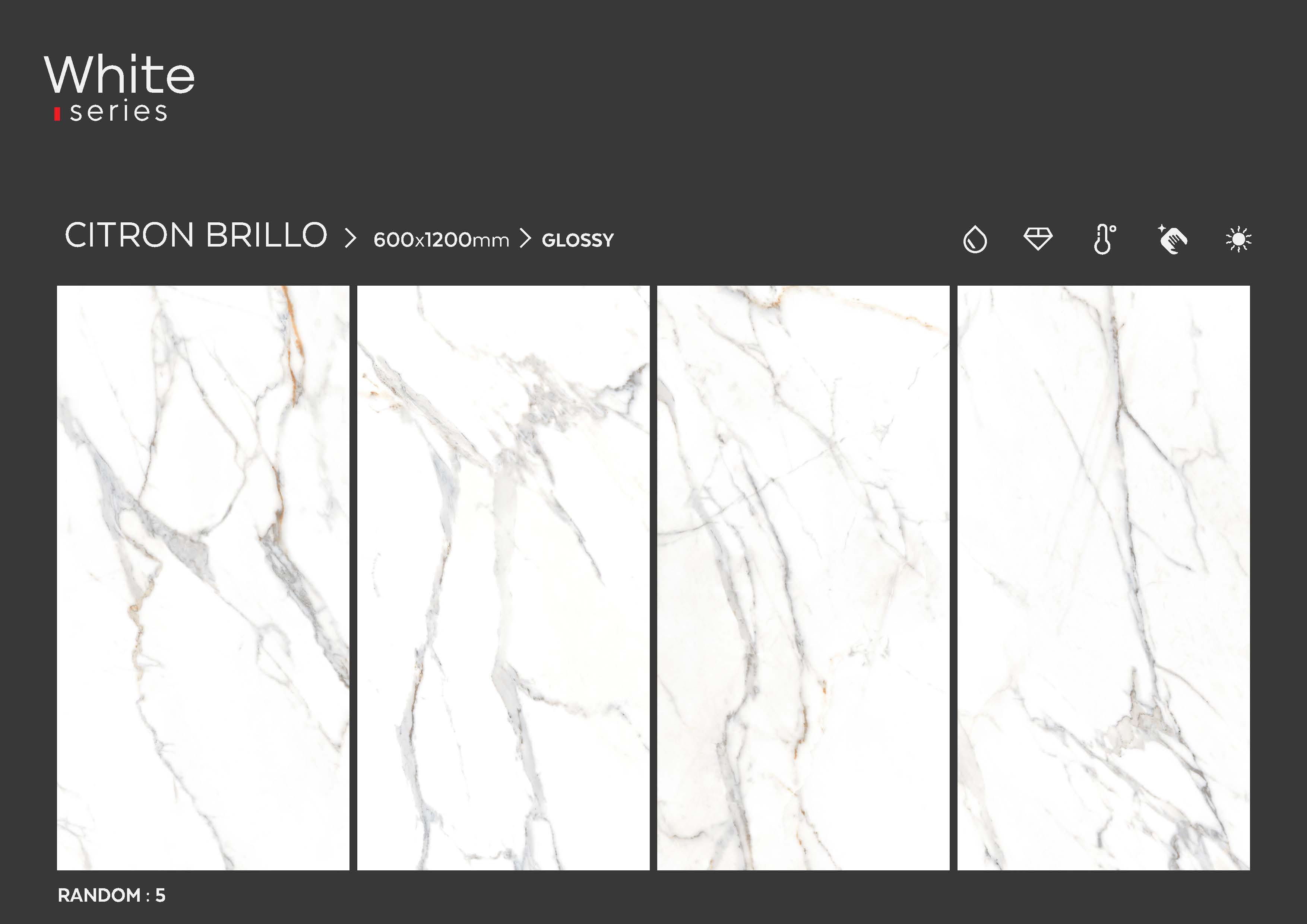Click the orange vein in first tile

point(293,347)
